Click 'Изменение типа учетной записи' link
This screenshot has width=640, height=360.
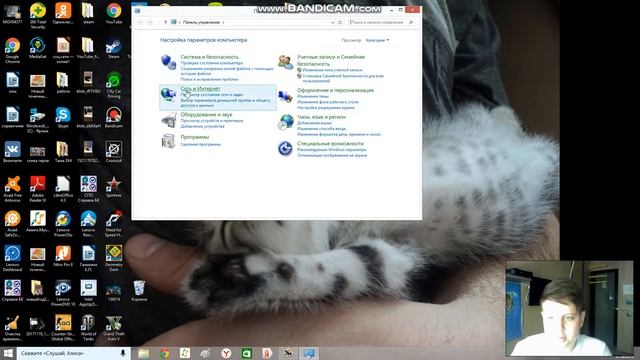tap(332, 70)
